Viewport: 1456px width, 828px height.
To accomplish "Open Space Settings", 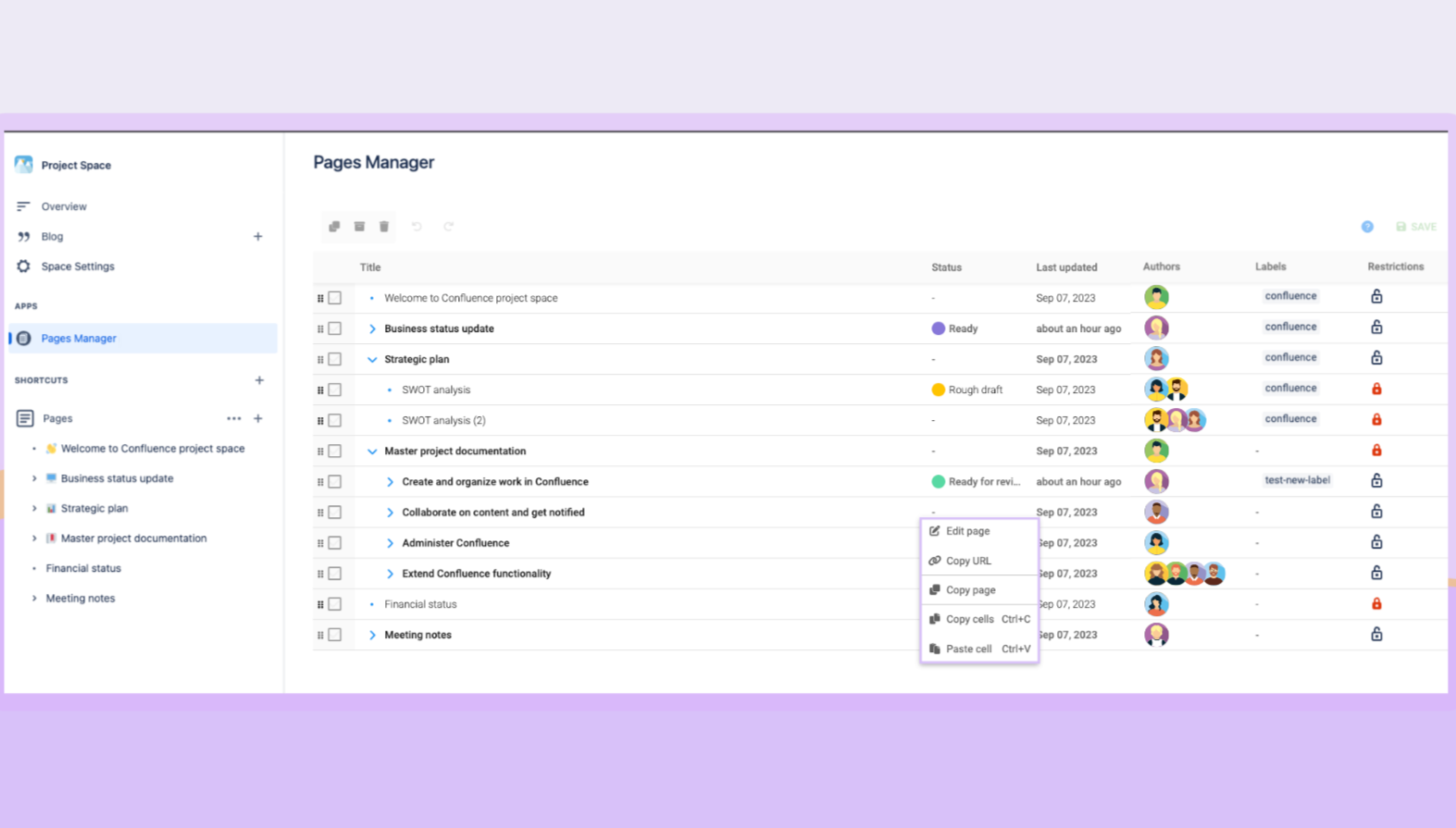I will click(78, 266).
